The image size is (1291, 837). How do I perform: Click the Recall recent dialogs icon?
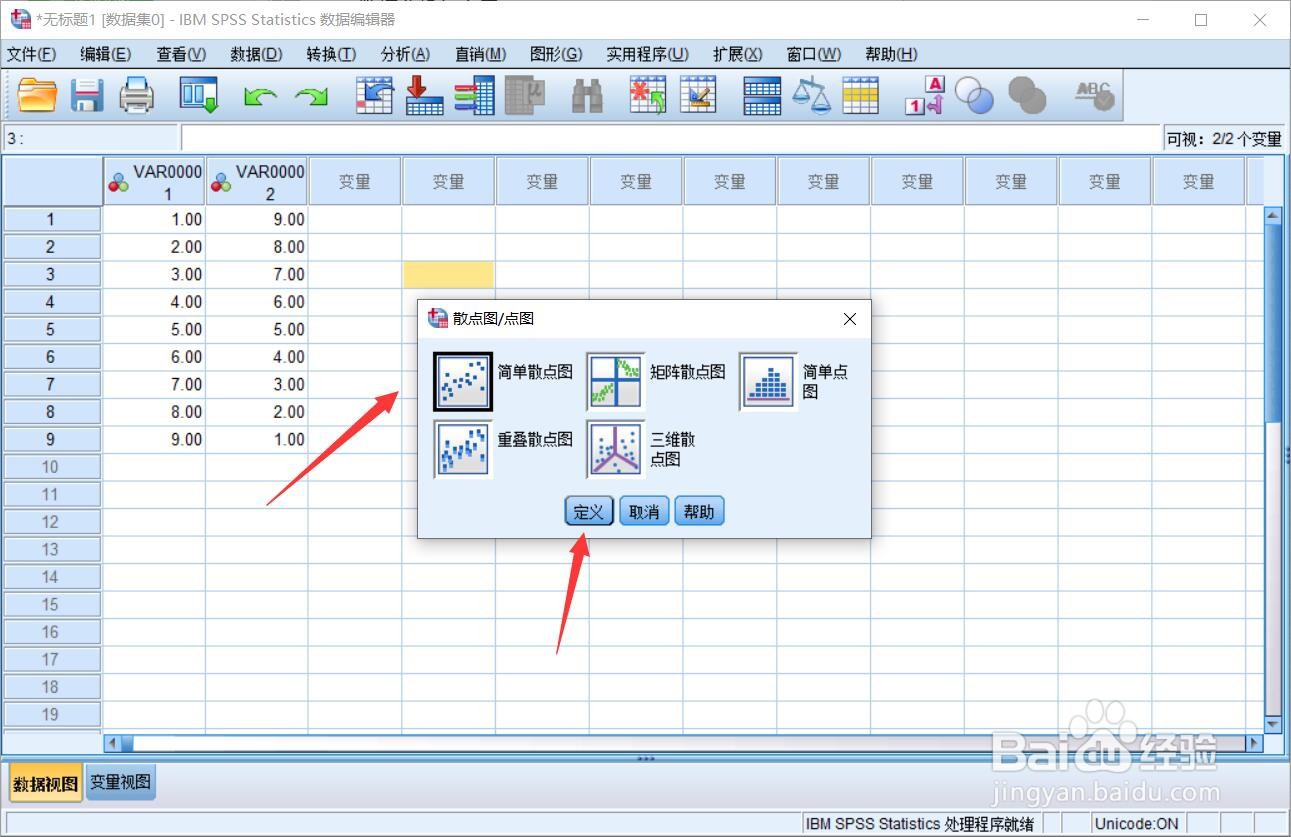tap(198, 96)
